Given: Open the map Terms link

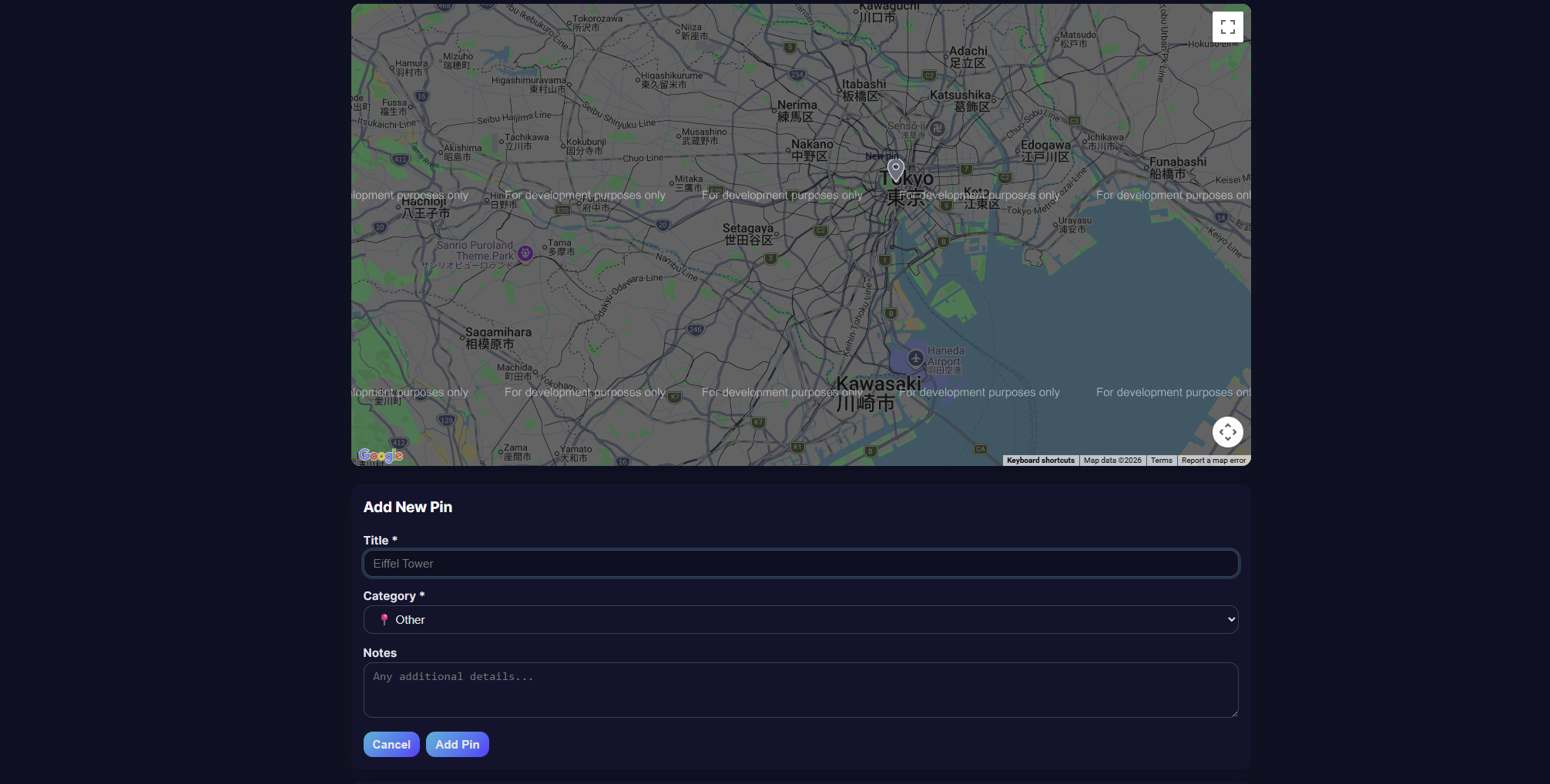Looking at the screenshot, I should click(1161, 461).
